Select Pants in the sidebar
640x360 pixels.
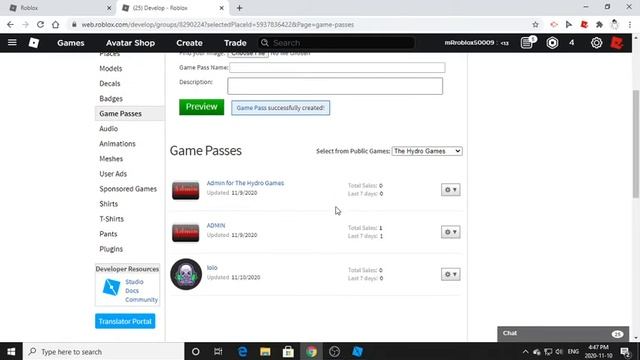pos(108,234)
